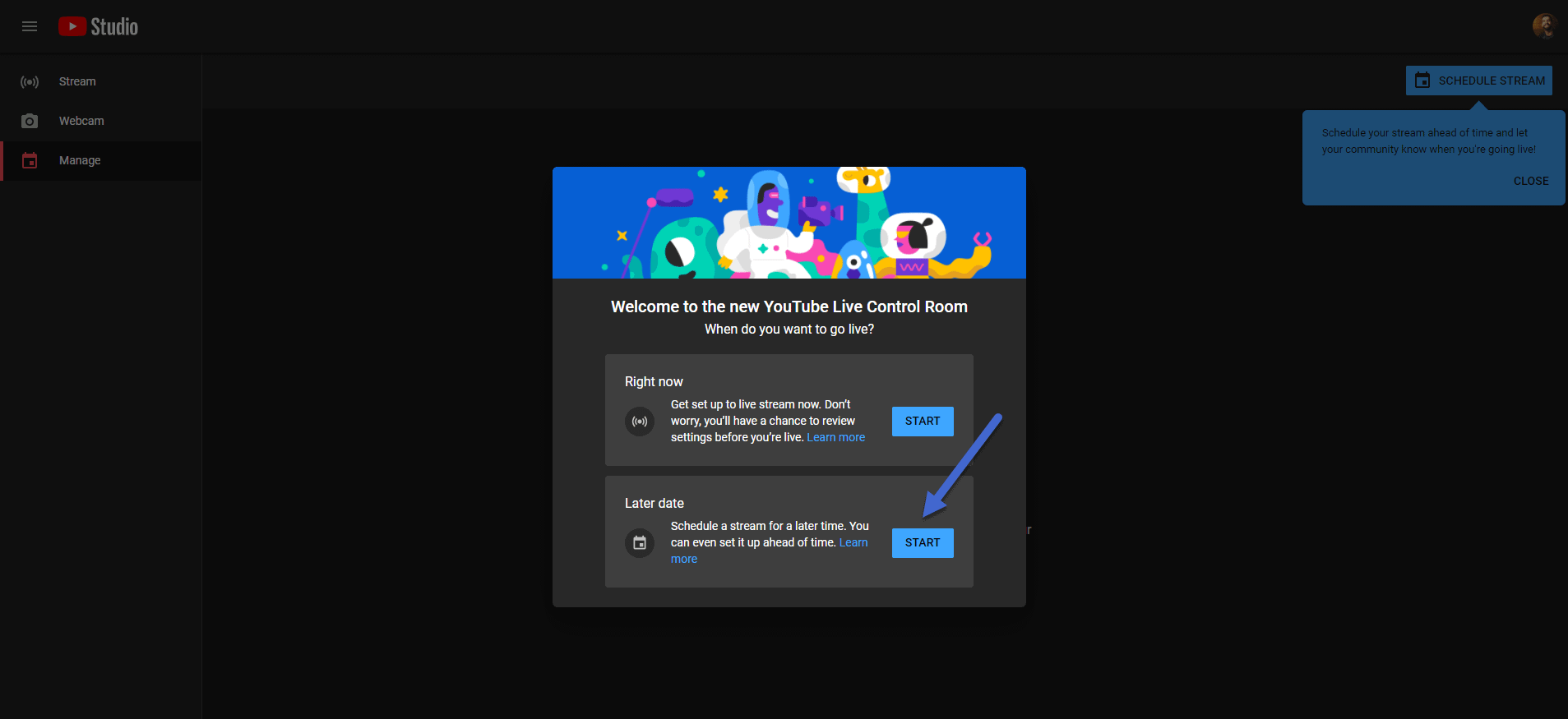Viewport: 1568px width, 719px height.
Task: Open the hamburger navigation menu
Action: [x=30, y=26]
